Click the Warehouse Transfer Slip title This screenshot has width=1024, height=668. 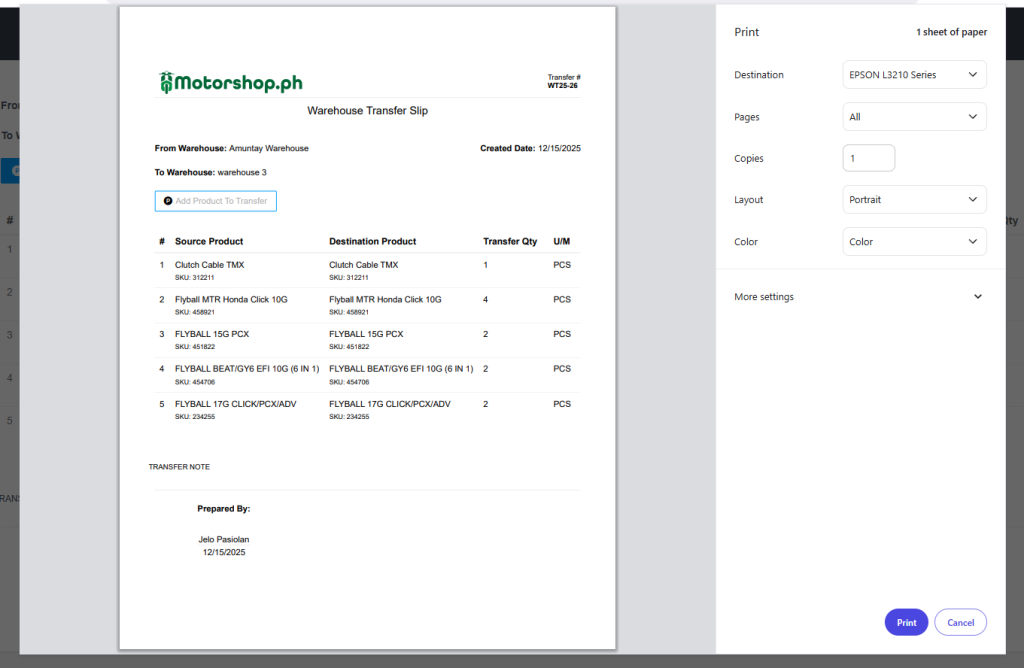coord(367,111)
